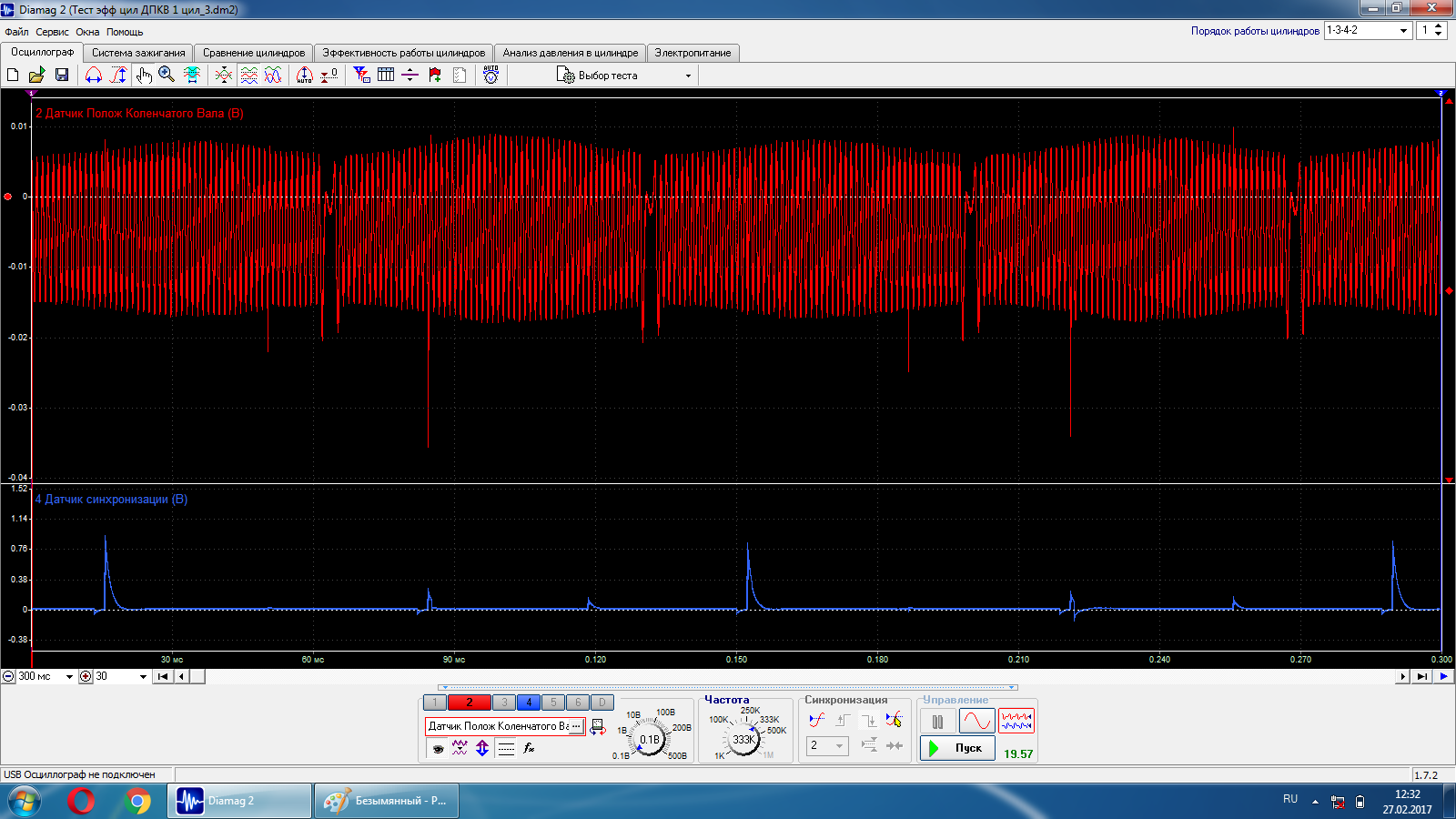Click the blue vertical invert arrows icon
This screenshot has height=819, width=1456.
pos(482,748)
